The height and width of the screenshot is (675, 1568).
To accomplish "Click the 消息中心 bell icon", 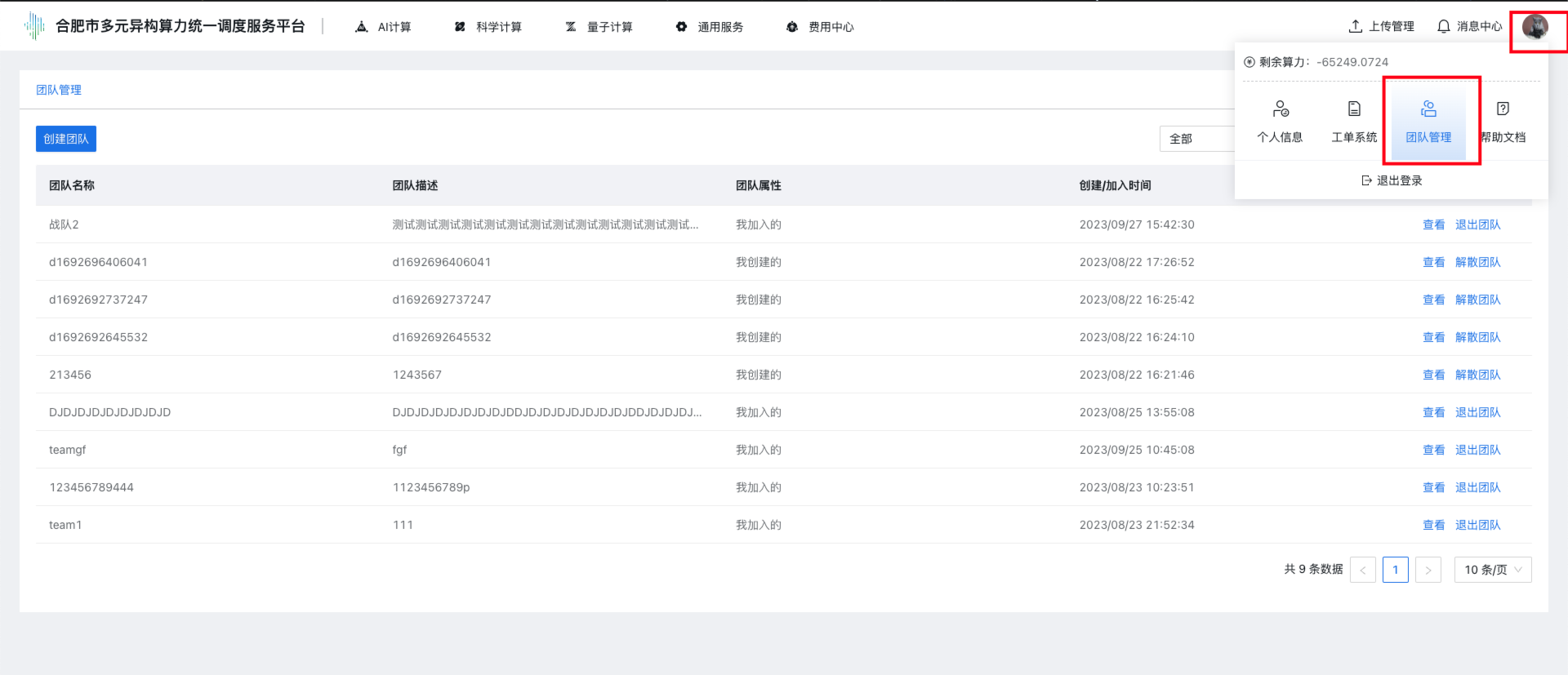I will [x=1444, y=27].
